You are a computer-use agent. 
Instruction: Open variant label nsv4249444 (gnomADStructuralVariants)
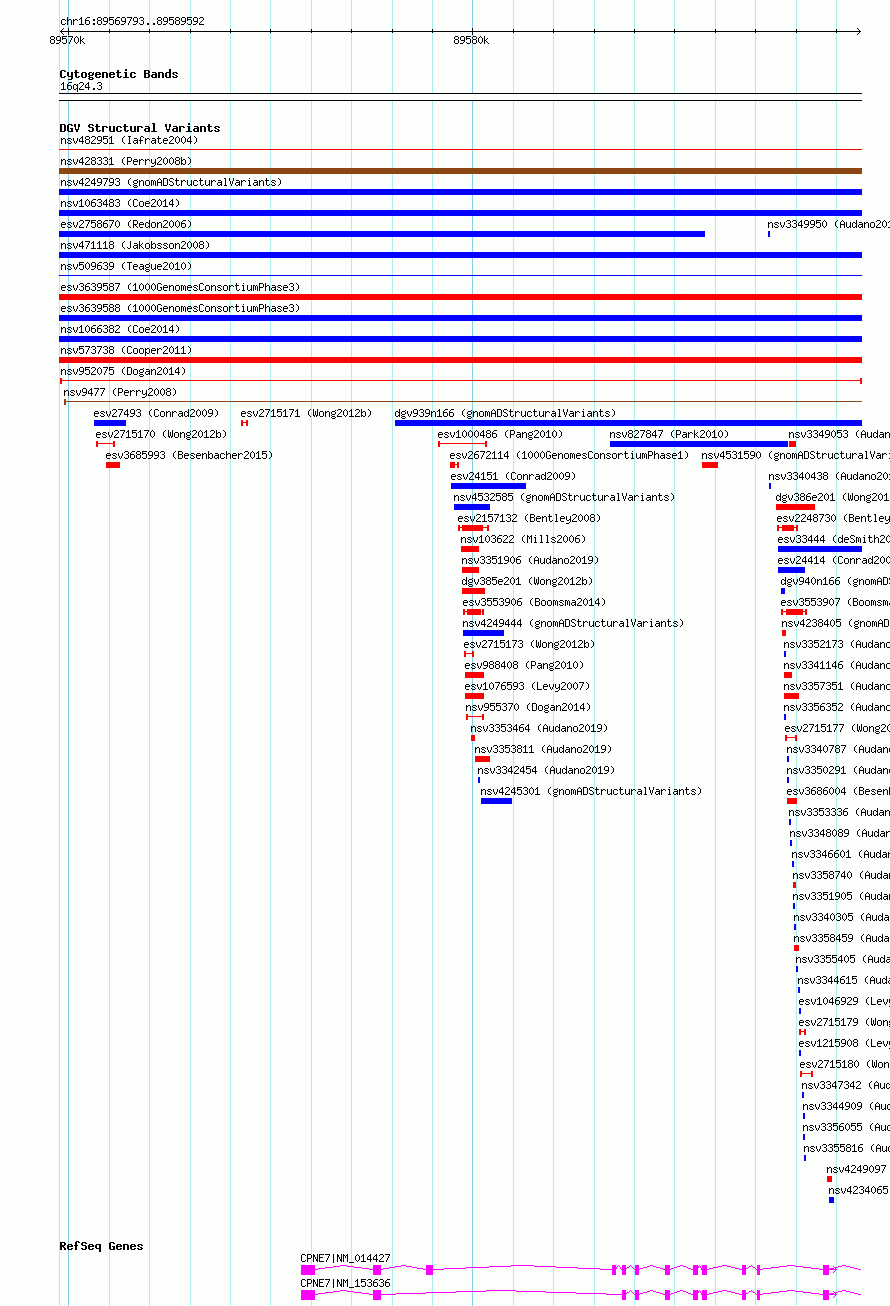574,623
